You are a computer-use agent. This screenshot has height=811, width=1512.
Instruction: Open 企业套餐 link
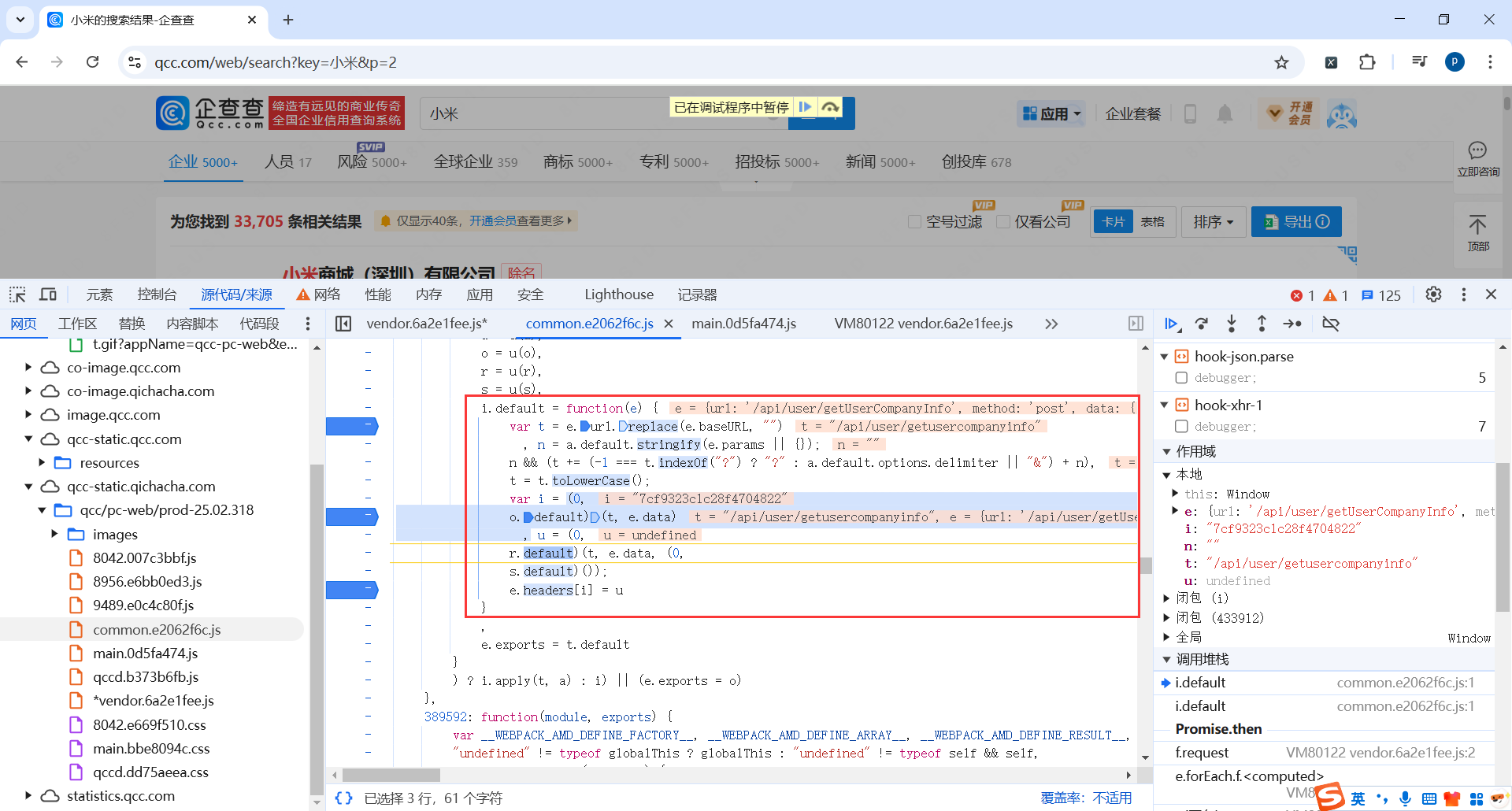click(x=1132, y=114)
